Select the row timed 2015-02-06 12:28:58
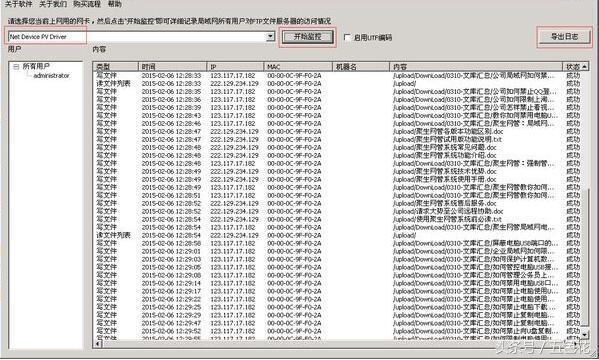The height and width of the screenshot is (360, 599). (x=337, y=243)
